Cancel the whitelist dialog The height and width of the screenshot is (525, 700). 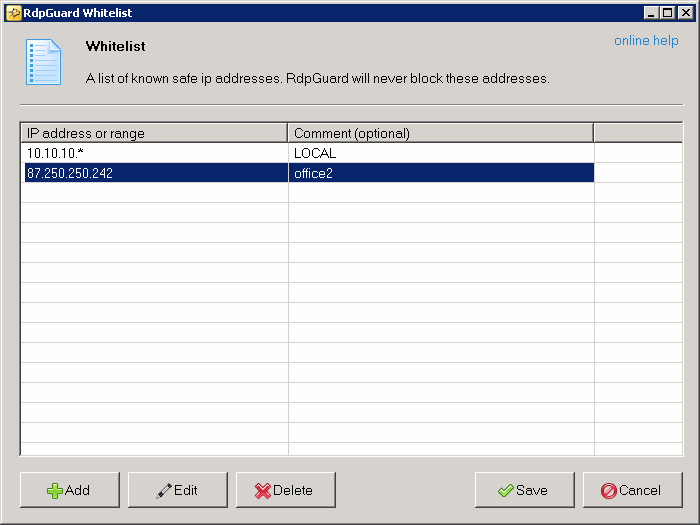[x=633, y=490]
